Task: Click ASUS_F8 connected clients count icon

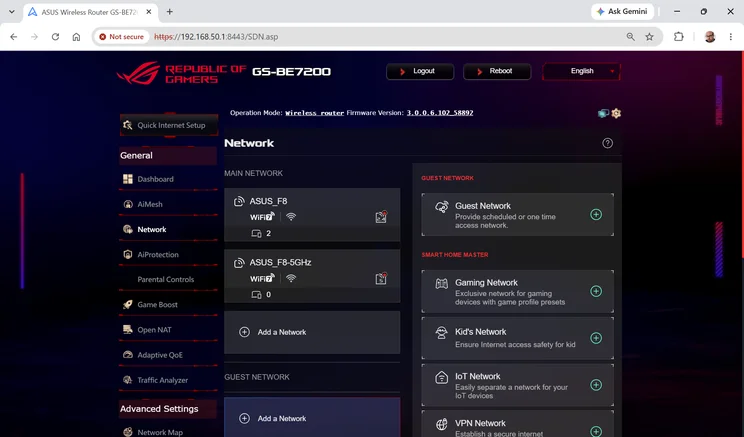Action: point(256,233)
